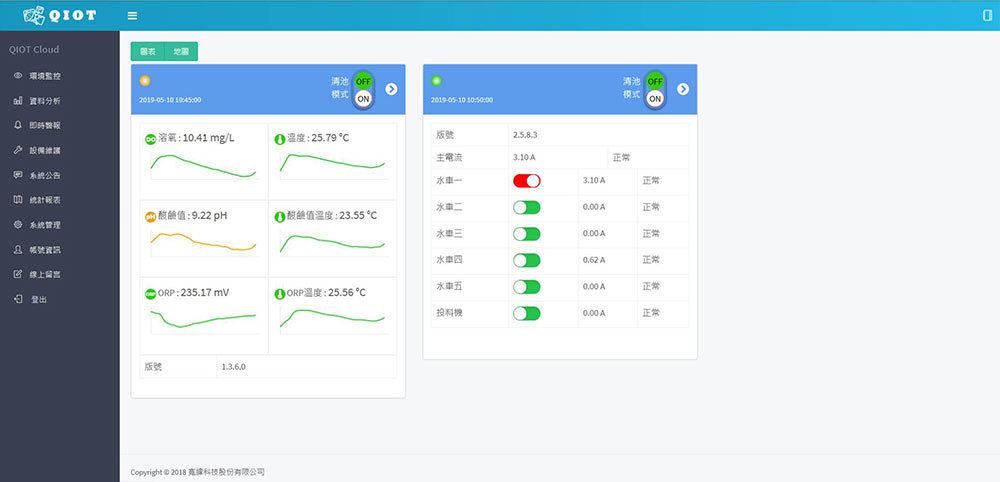Viewport: 1000px width, 482px height.
Task: Switch to the 圖表 tab
Action: (x=147, y=51)
